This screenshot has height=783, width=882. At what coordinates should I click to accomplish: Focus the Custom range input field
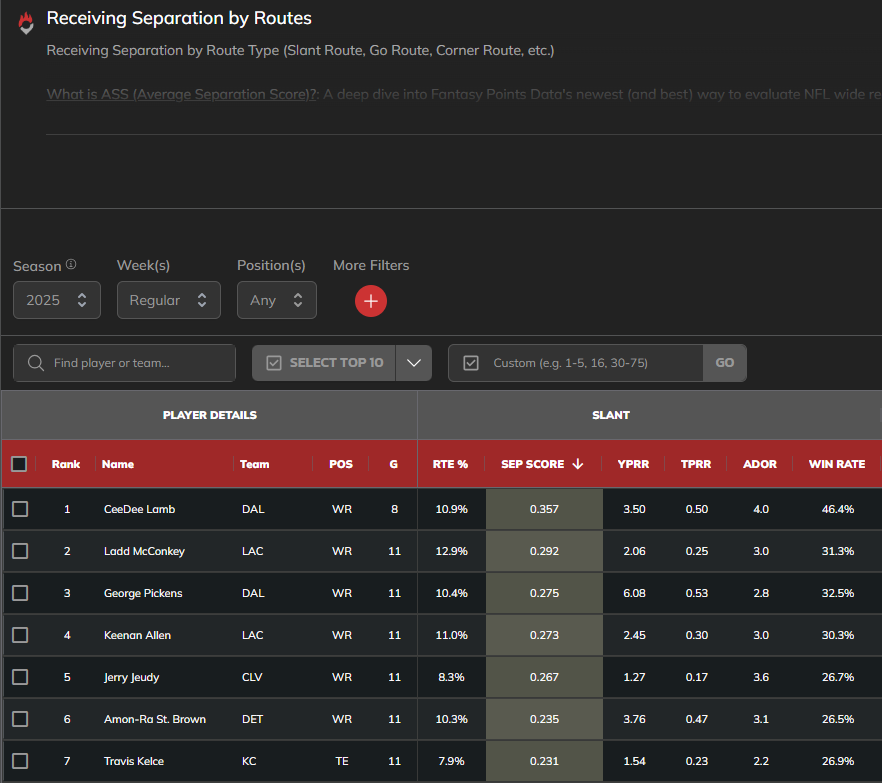[x=576, y=363]
